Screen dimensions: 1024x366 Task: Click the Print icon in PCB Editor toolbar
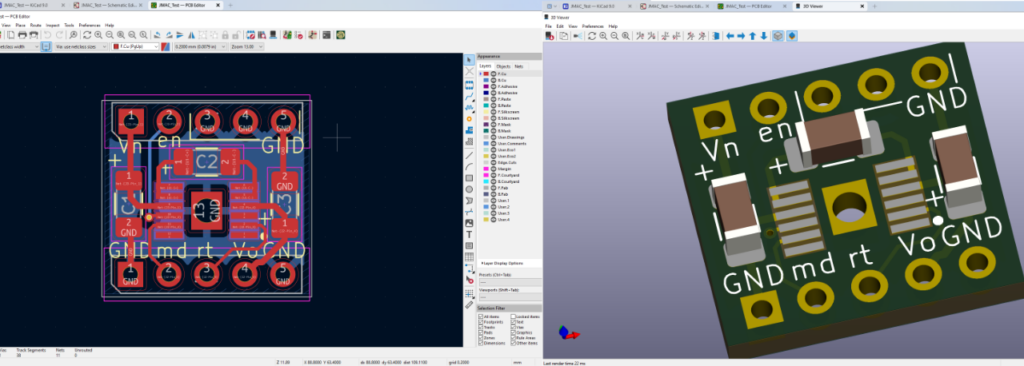(x=22, y=35)
